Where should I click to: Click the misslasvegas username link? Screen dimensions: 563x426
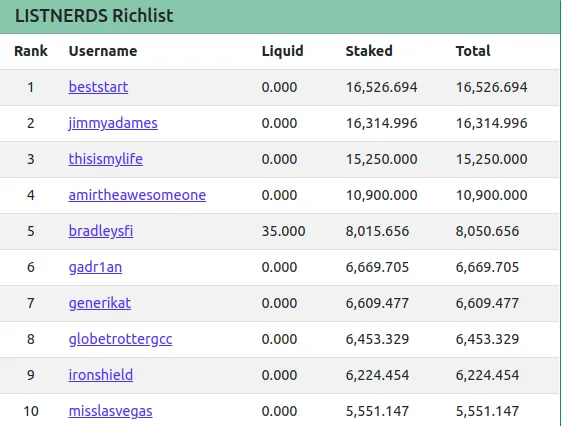point(110,411)
